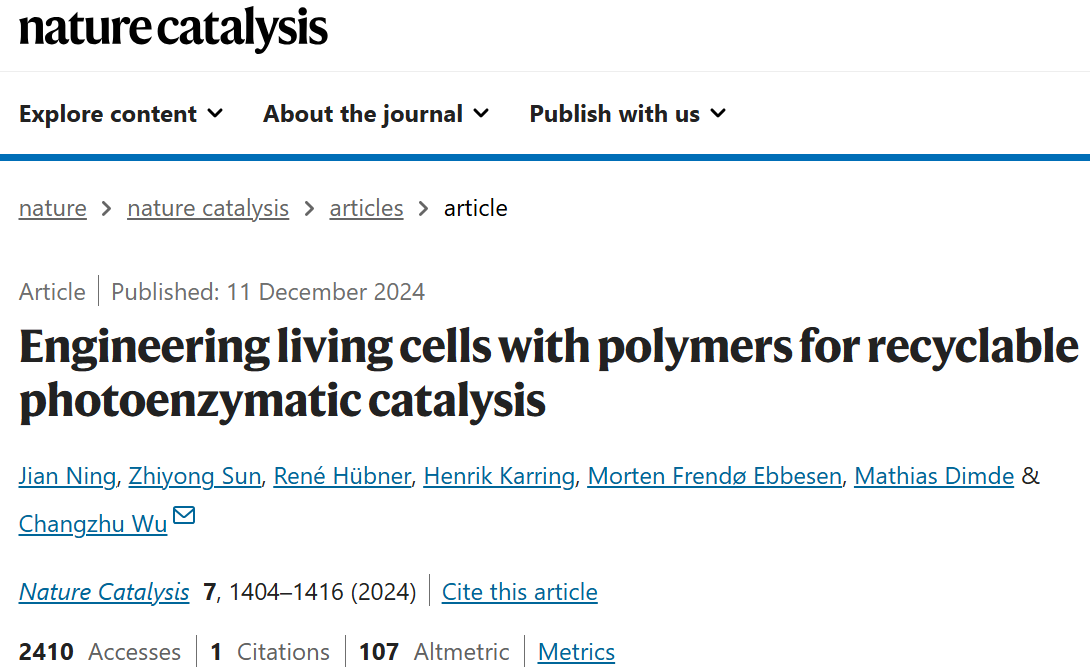View author Morten Frendø Ebbesen
The image size is (1090, 672).
click(x=714, y=476)
